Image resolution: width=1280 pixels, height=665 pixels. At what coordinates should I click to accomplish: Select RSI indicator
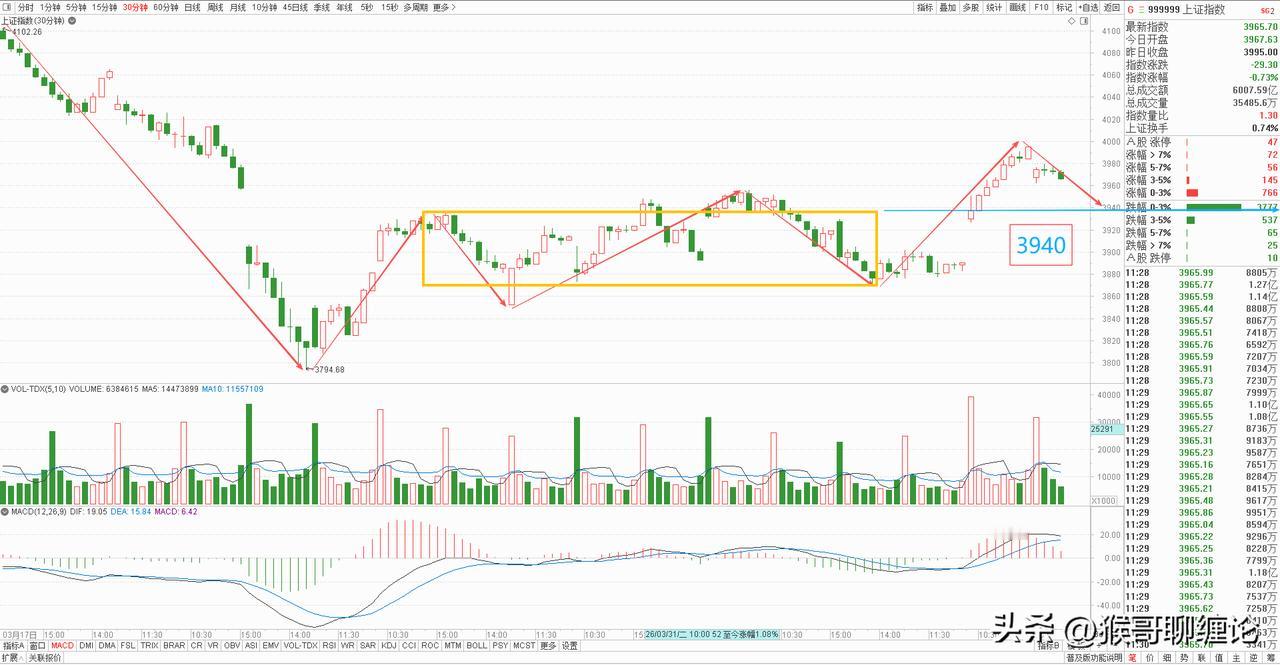(x=329, y=645)
